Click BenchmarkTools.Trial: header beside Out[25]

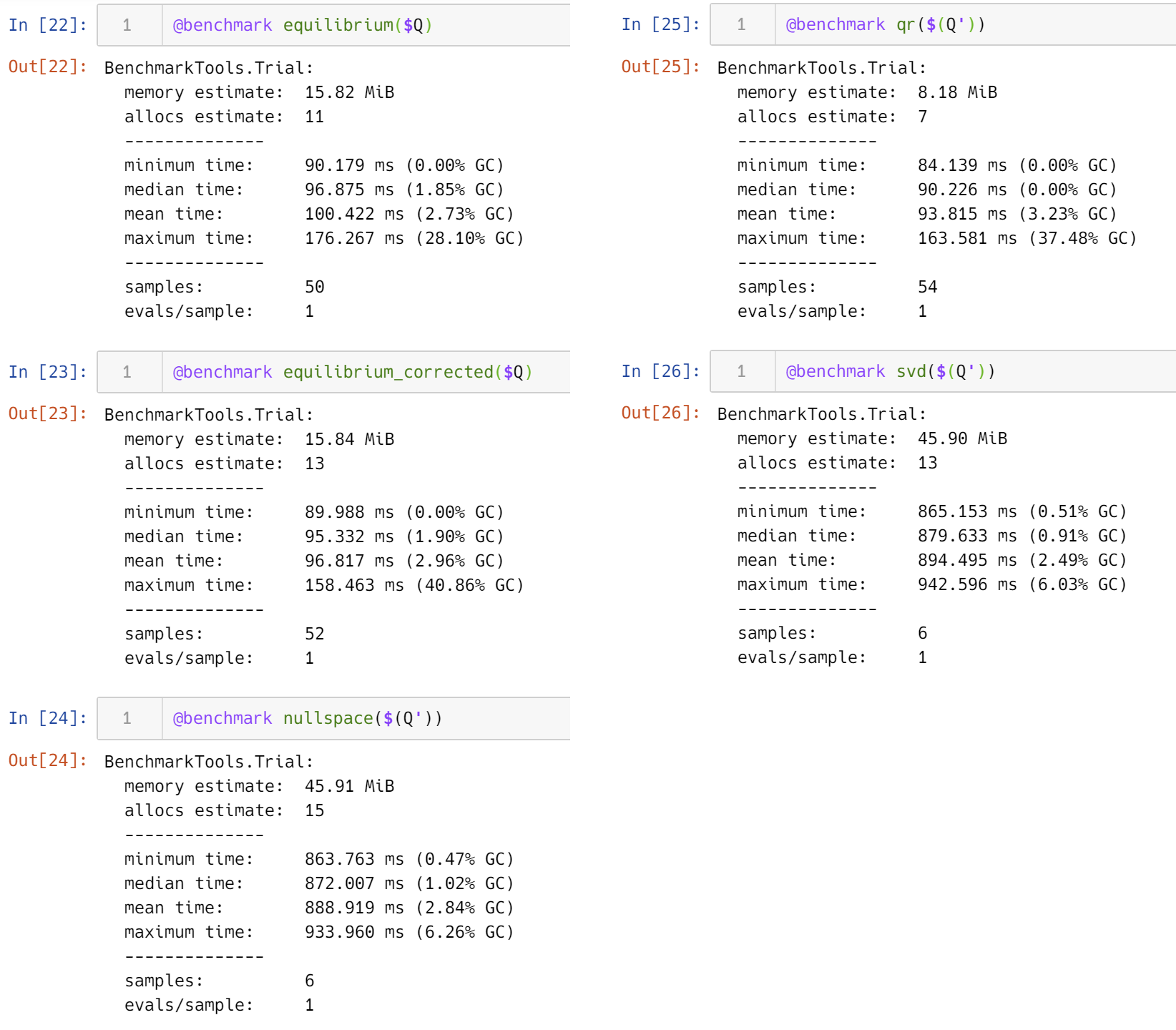point(822,68)
